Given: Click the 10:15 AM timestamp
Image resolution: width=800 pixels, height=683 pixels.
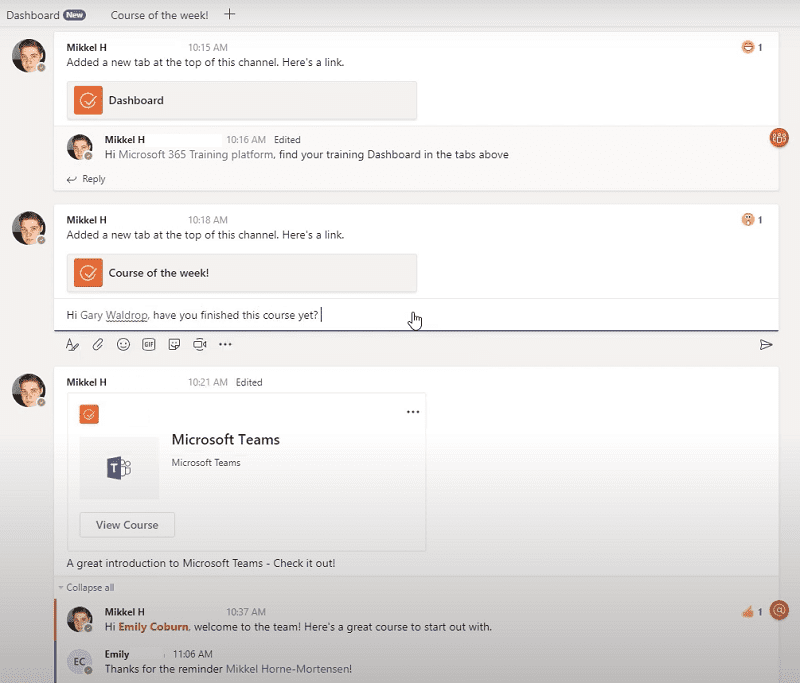Looking at the screenshot, I should coord(208,47).
